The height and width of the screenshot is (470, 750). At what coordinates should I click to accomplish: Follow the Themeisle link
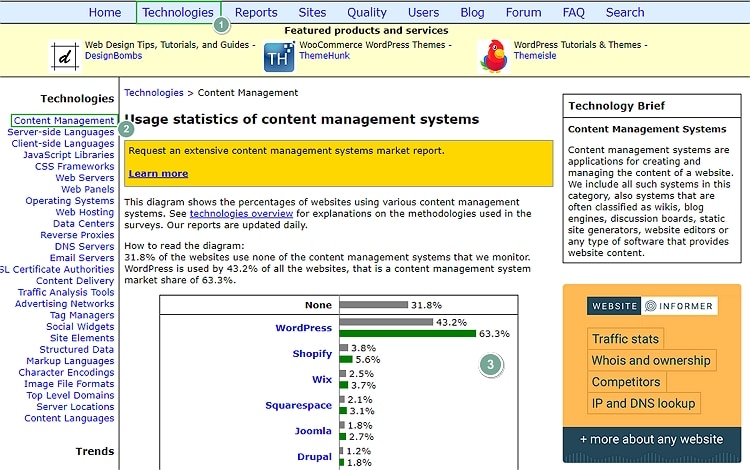(535, 55)
